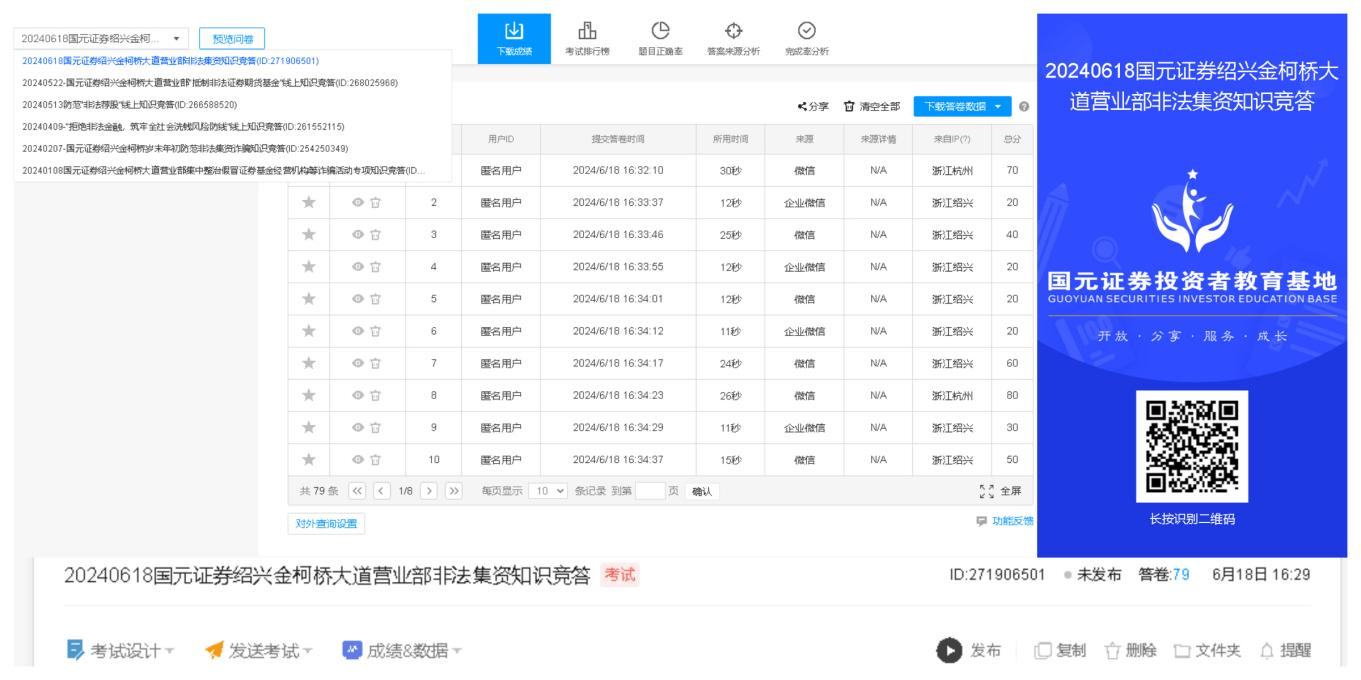
Task: Click the 预览问卷 button
Action: pyautogui.click(x=232, y=39)
